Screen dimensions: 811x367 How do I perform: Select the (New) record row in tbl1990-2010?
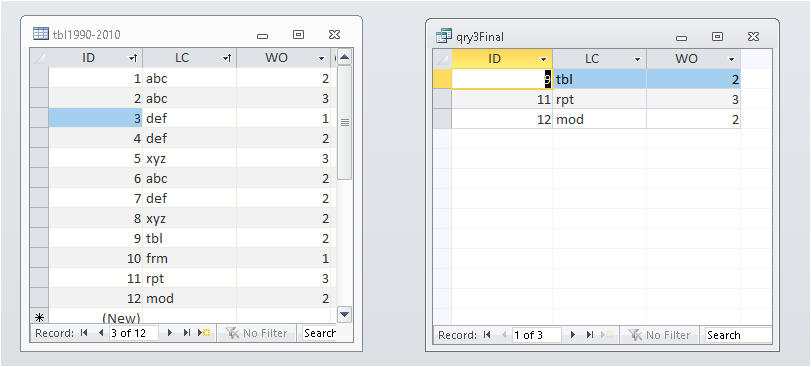[x=39, y=317]
